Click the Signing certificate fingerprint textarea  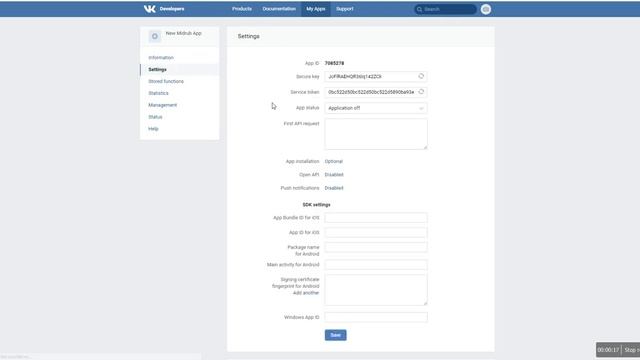point(376,290)
